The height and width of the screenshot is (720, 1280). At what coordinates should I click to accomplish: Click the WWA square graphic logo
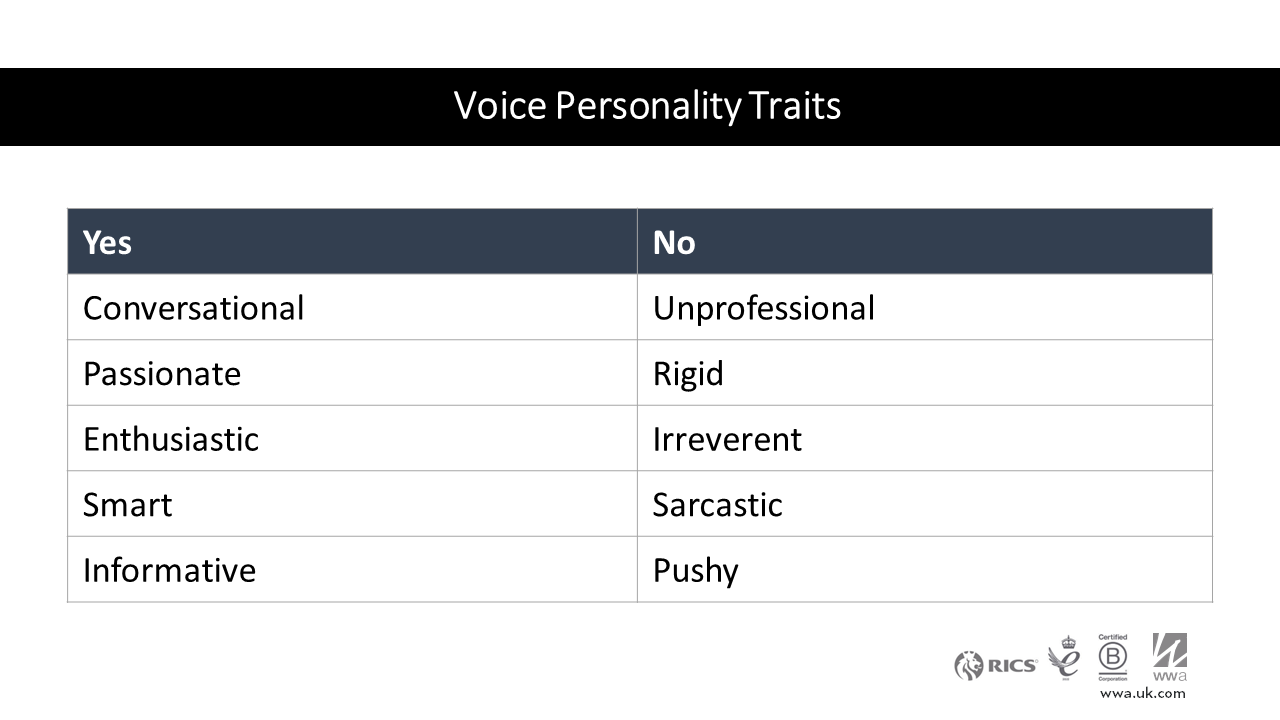(x=1169, y=650)
